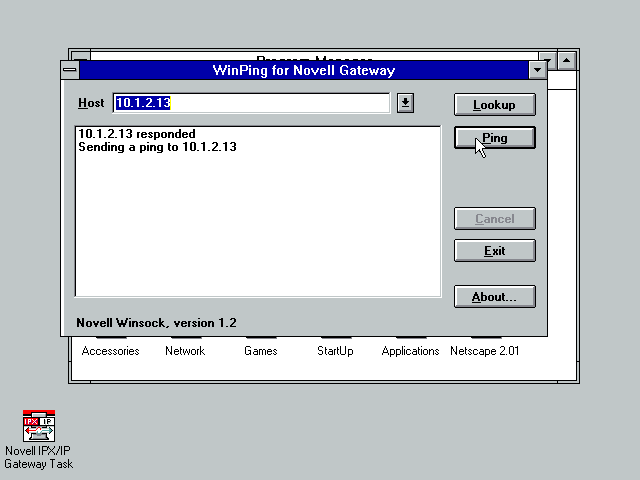Click the Lookup button
Screen dimensions: 640x480
(x=494, y=105)
